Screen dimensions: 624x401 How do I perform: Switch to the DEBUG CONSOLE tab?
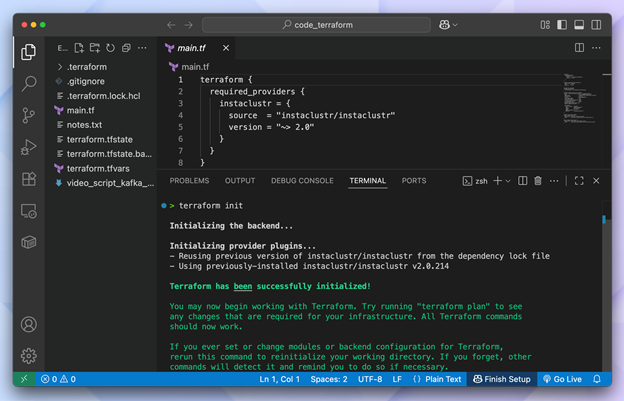302,181
